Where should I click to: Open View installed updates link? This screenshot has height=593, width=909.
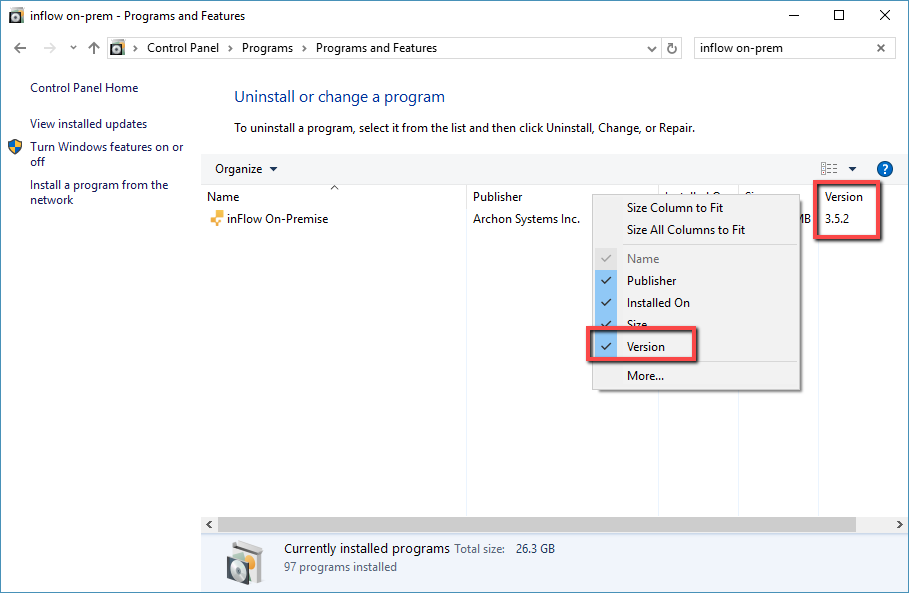(x=89, y=124)
